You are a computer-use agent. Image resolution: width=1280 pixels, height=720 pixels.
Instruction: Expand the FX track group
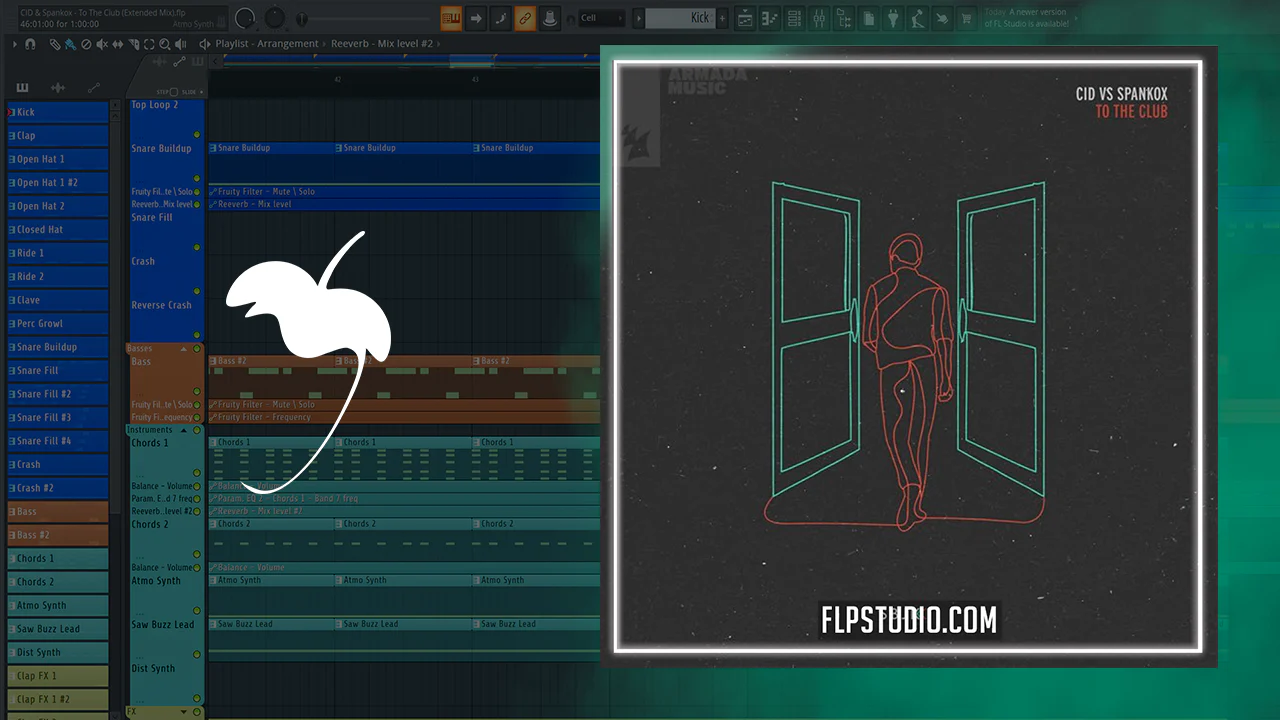[183, 712]
